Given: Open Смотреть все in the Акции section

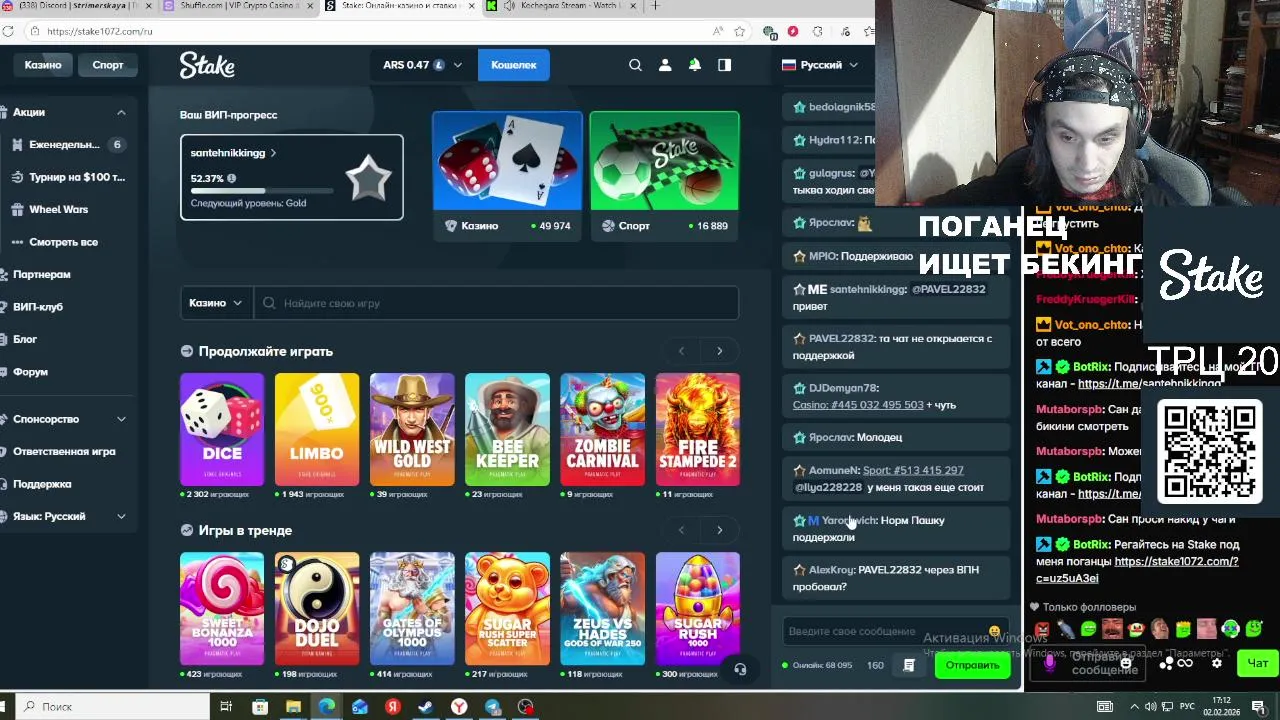Looking at the screenshot, I should [63, 242].
